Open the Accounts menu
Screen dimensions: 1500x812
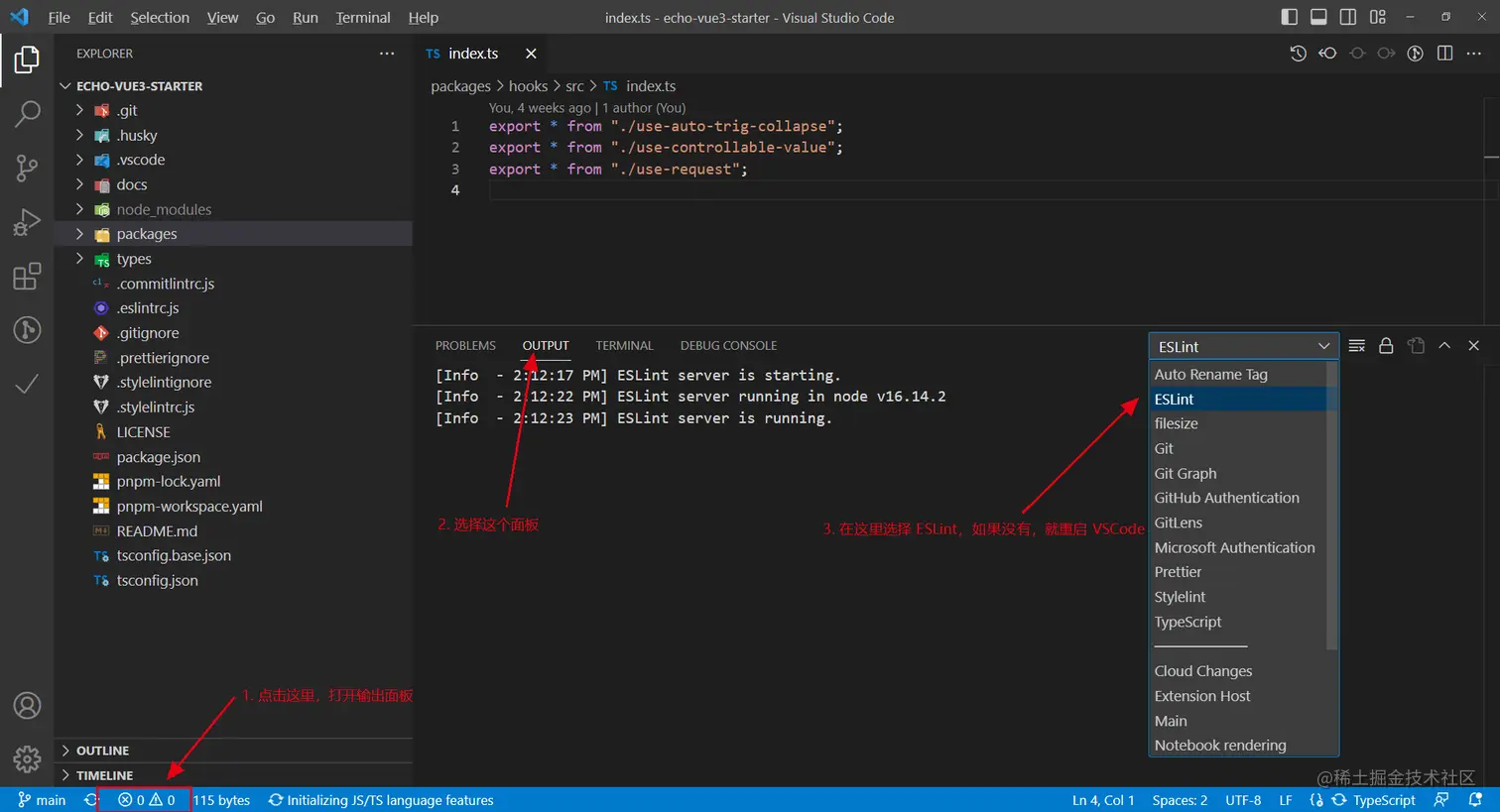[27, 706]
